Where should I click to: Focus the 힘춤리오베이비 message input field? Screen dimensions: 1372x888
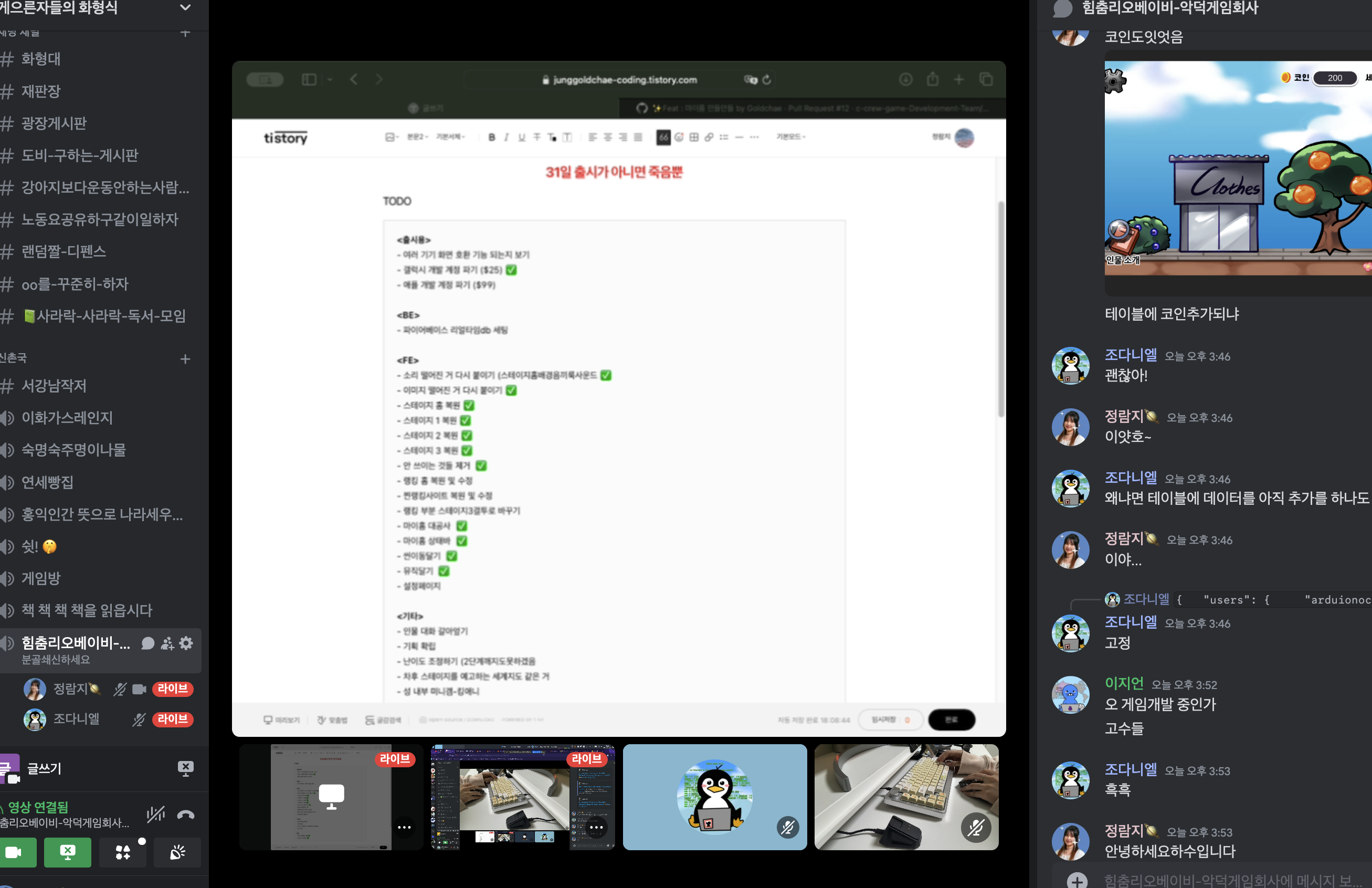coord(1232,881)
